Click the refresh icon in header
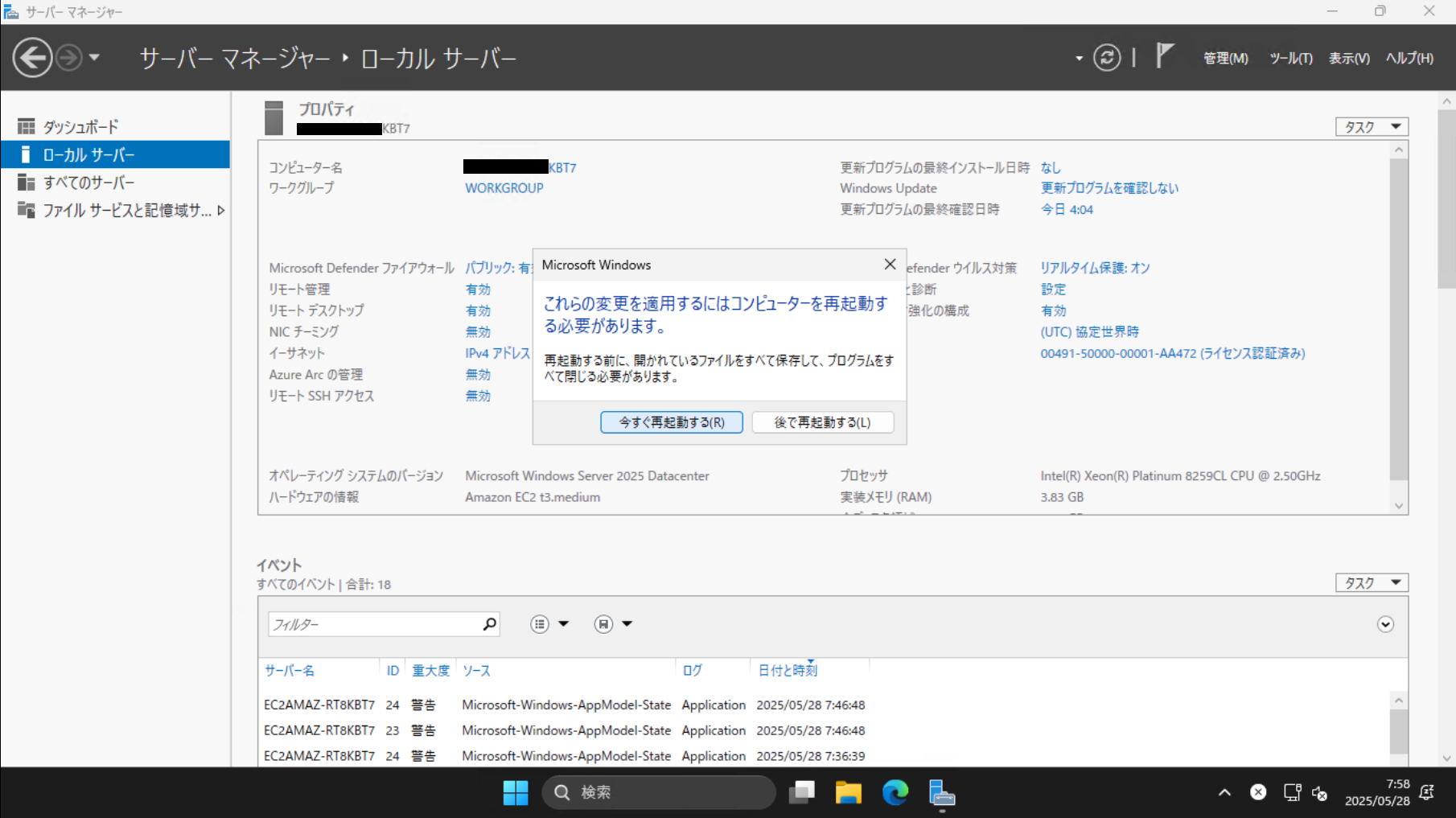The height and width of the screenshot is (818, 1456). point(1107,58)
